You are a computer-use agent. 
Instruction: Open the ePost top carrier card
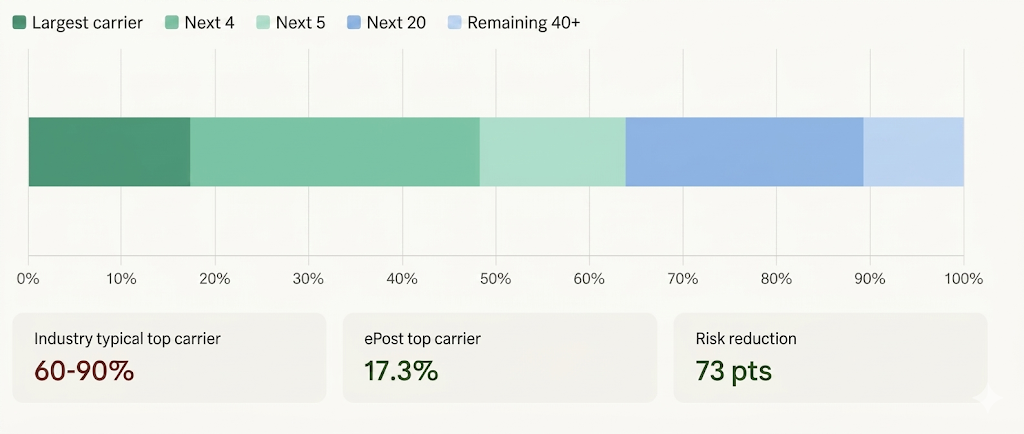coord(499,357)
